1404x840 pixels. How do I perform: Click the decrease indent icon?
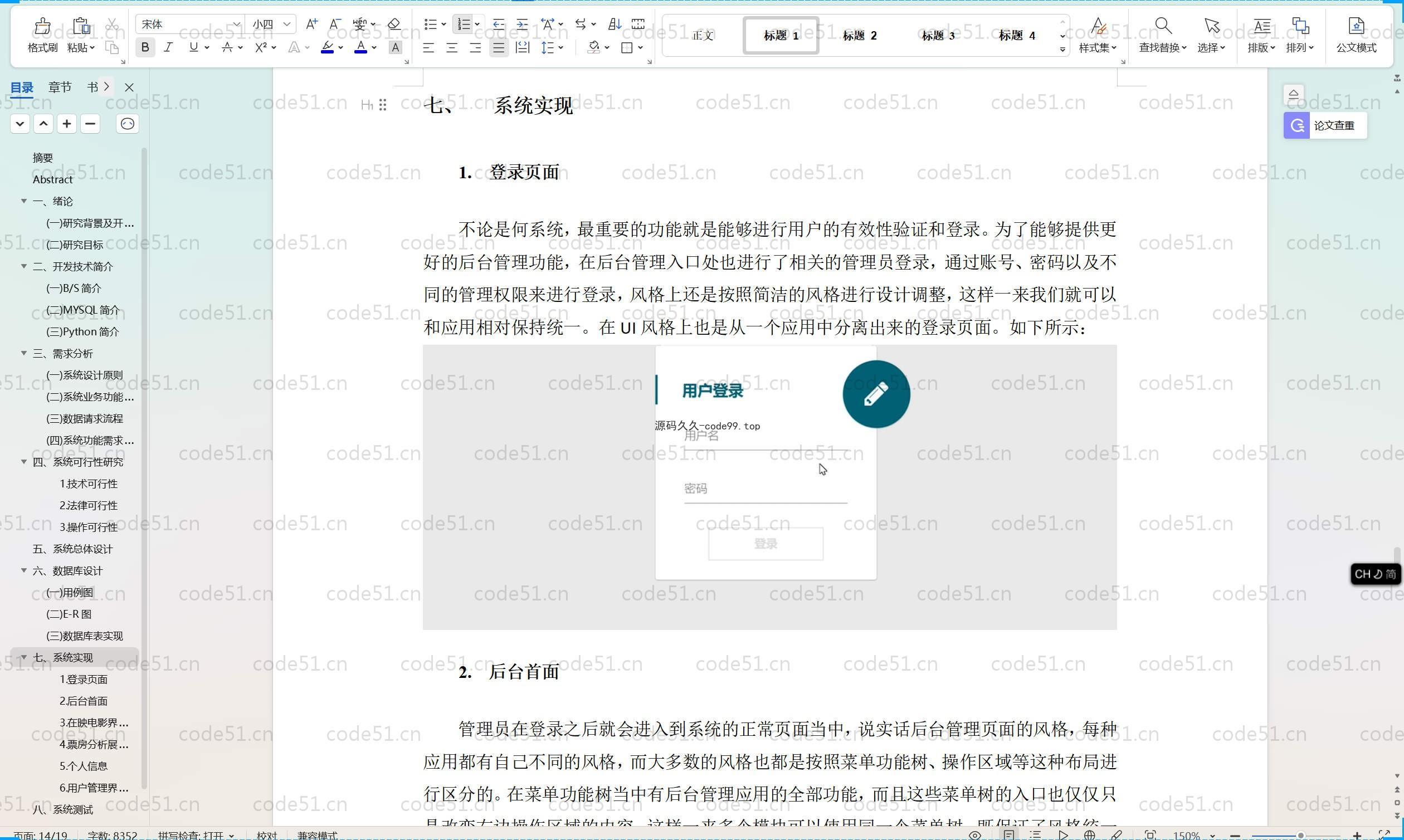pos(498,25)
